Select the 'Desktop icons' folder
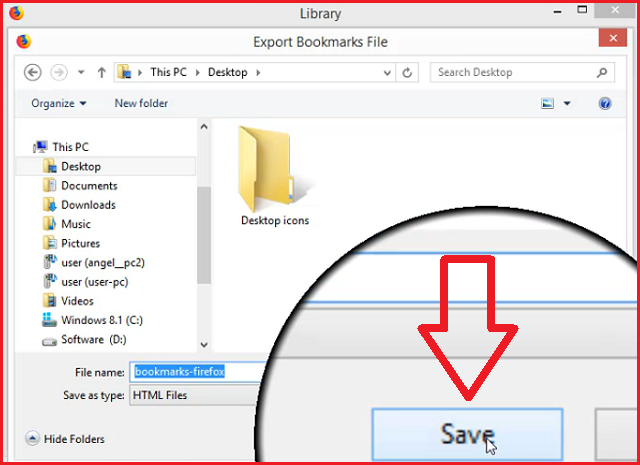Image resolution: width=640 pixels, height=465 pixels. coord(275,176)
